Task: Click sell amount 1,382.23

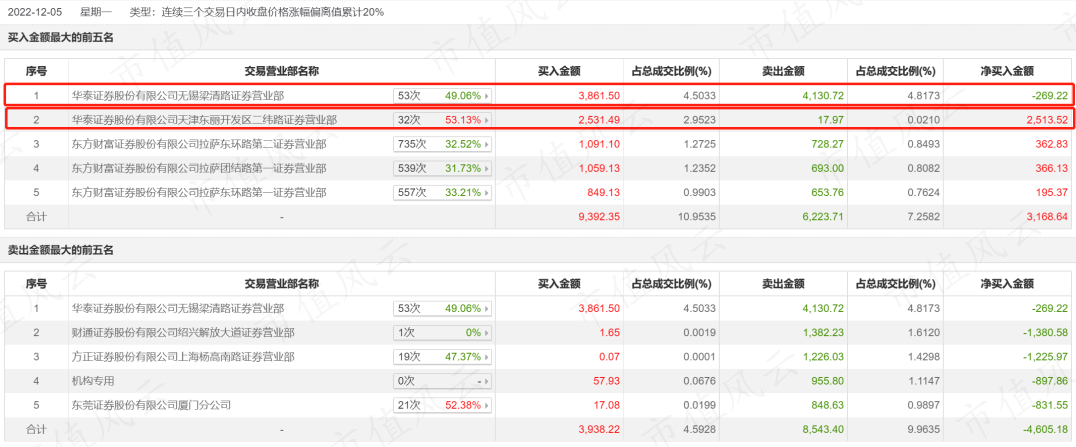Action: click(x=823, y=333)
